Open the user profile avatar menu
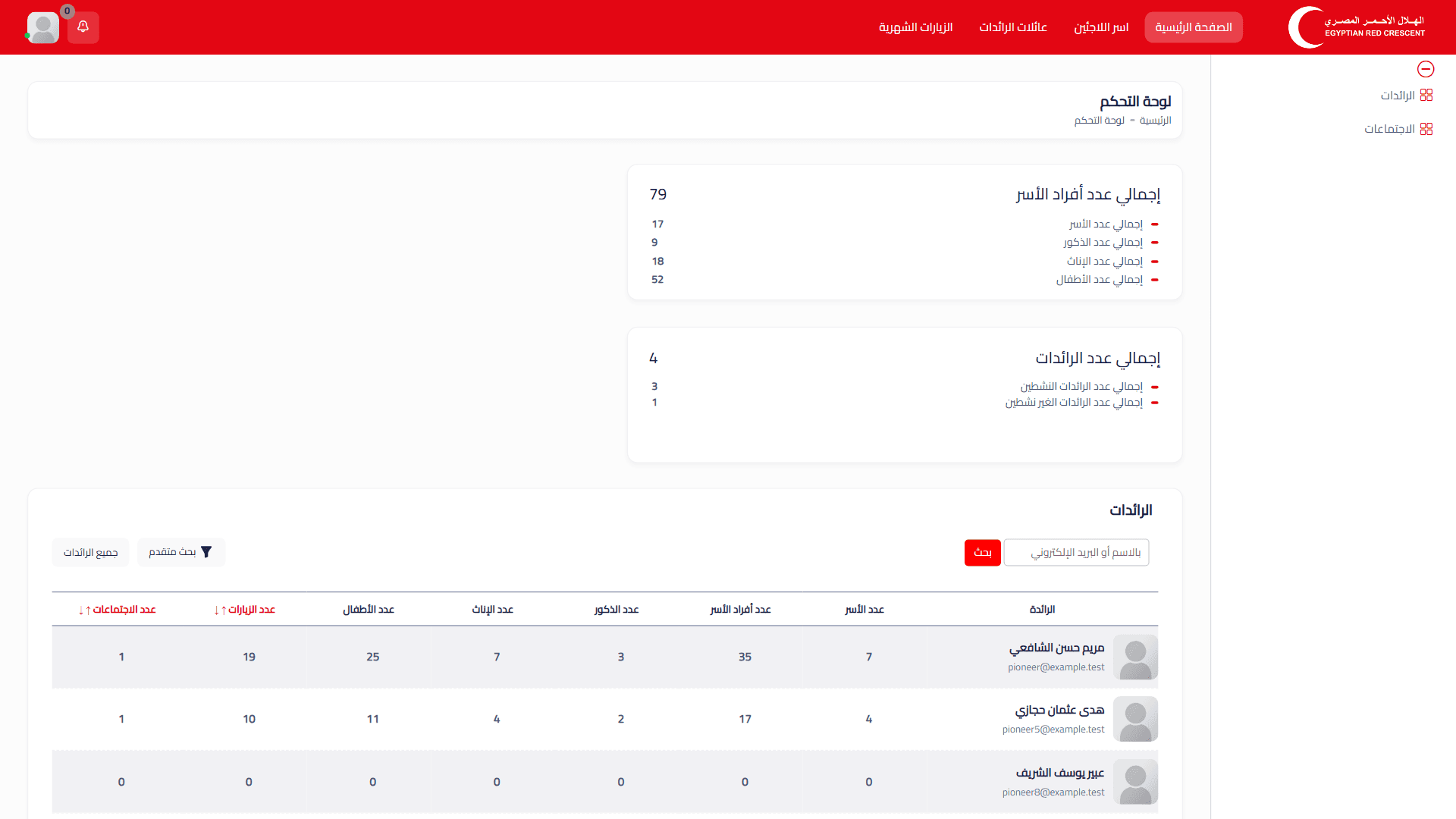Image resolution: width=1456 pixels, height=819 pixels. 43,28
